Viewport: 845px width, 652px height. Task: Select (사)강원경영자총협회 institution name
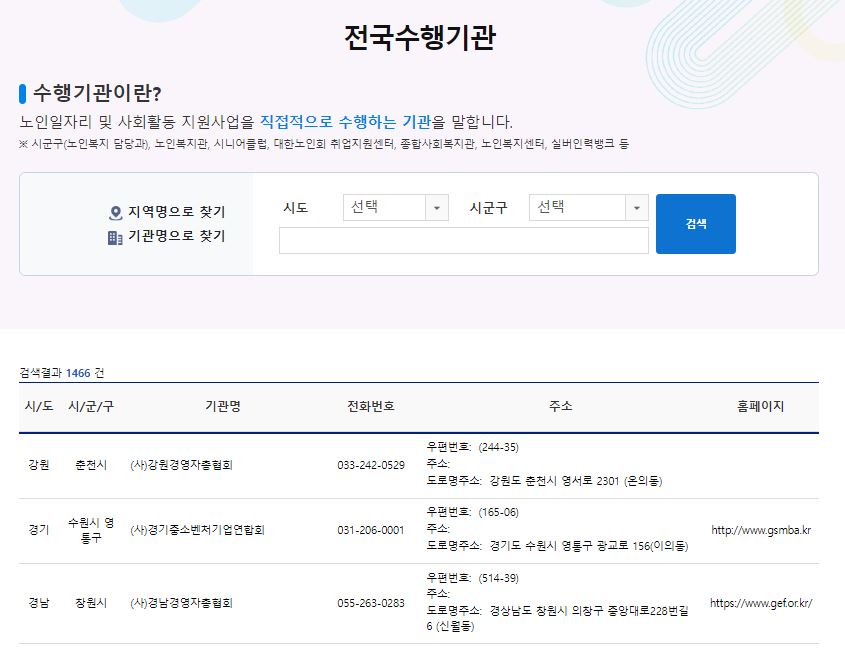click(x=182, y=465)
